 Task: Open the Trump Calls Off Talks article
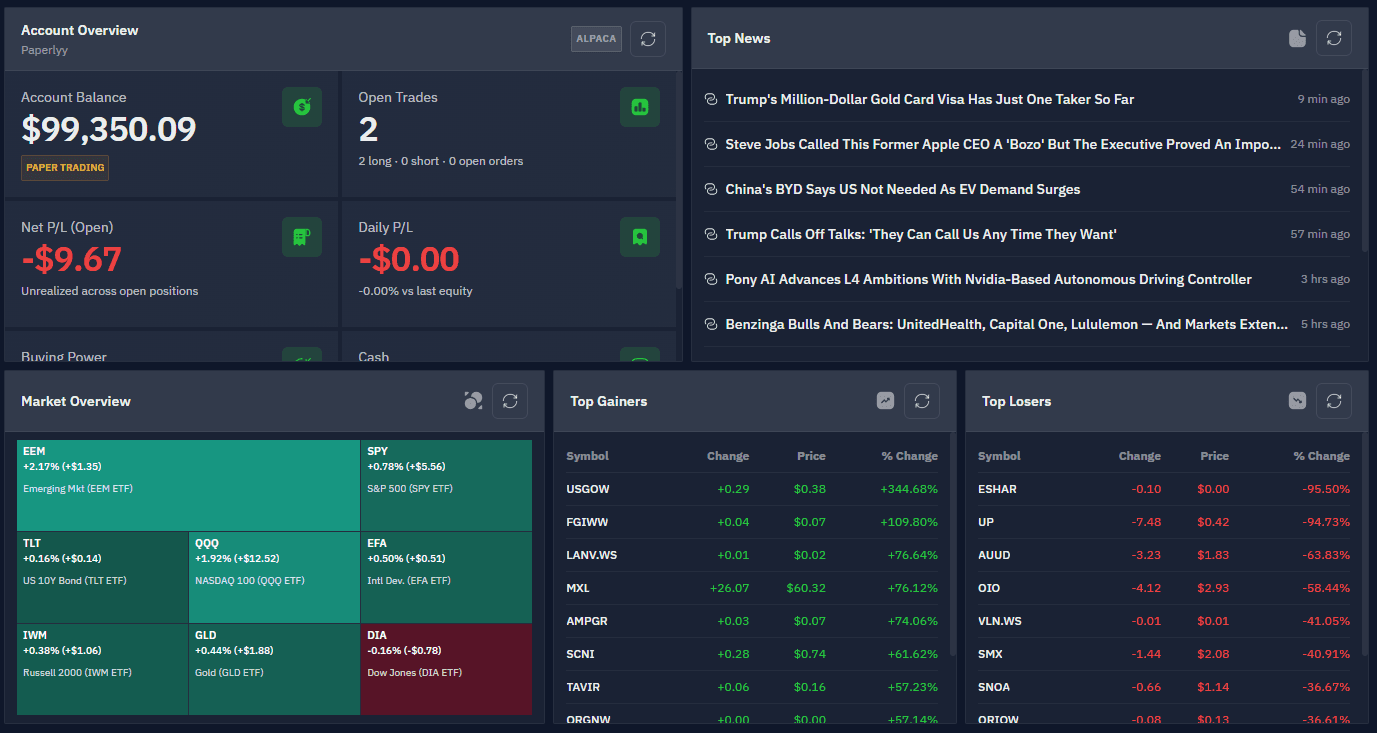pyautogui.click(x=921, y=234)
